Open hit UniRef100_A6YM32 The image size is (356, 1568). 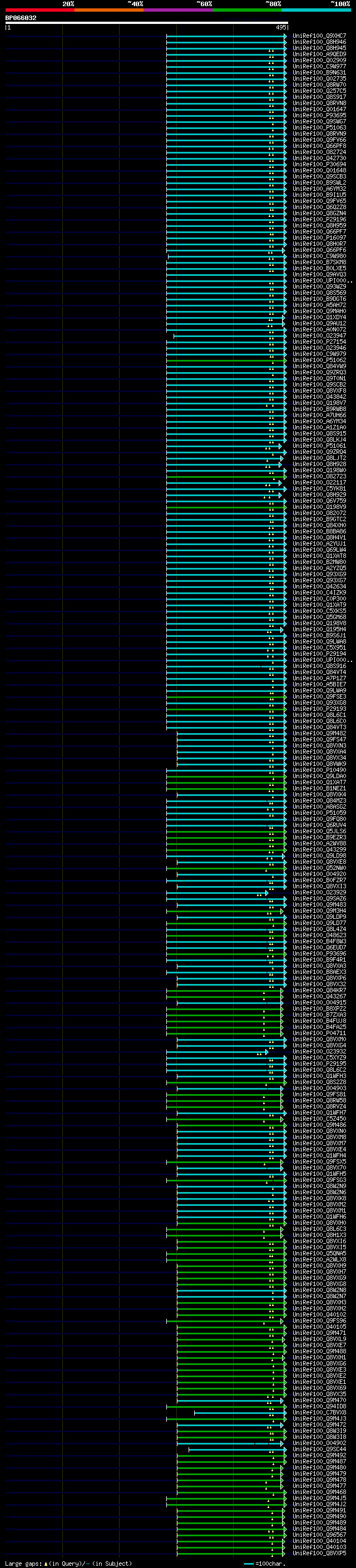[319, 189]
